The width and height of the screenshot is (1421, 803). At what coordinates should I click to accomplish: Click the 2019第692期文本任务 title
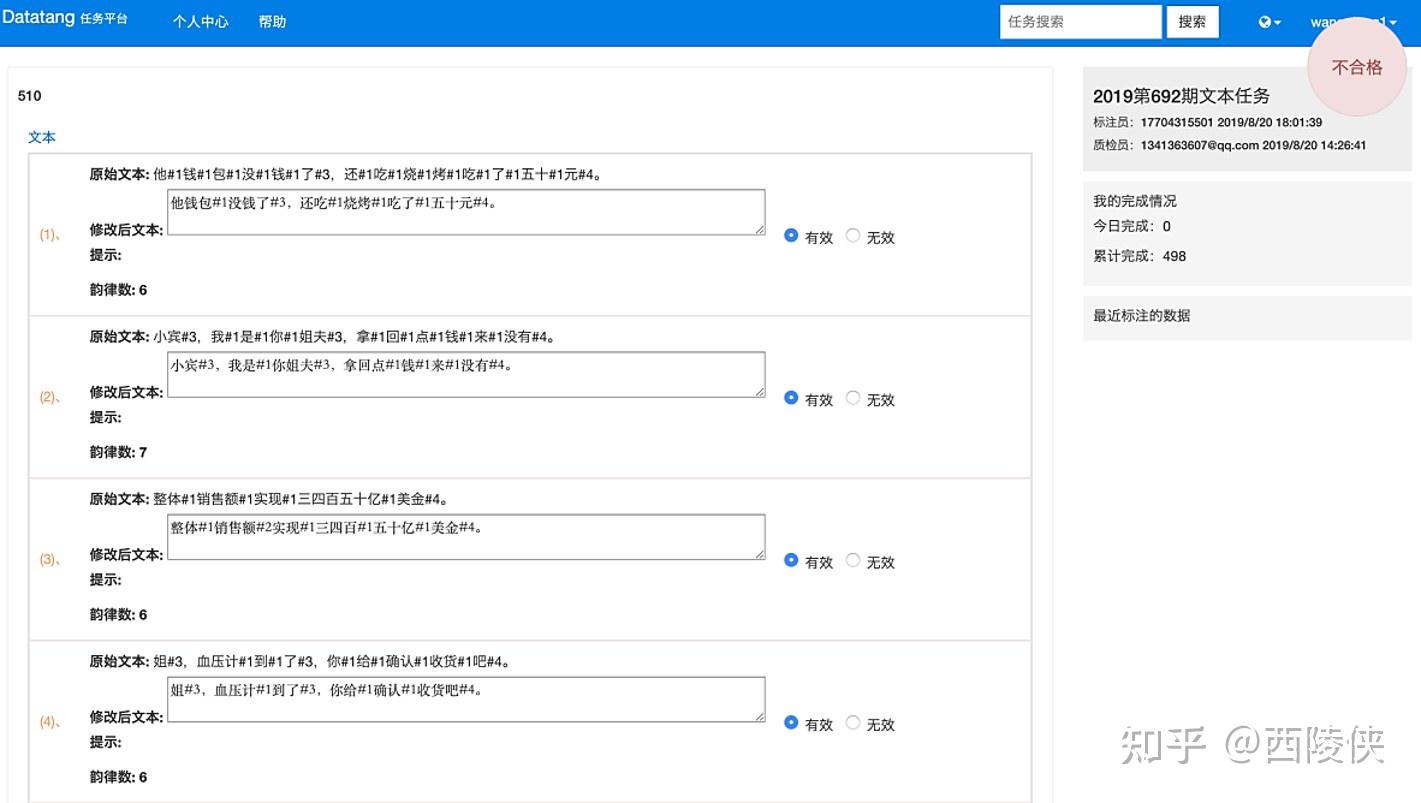(x=1181, y=96)
